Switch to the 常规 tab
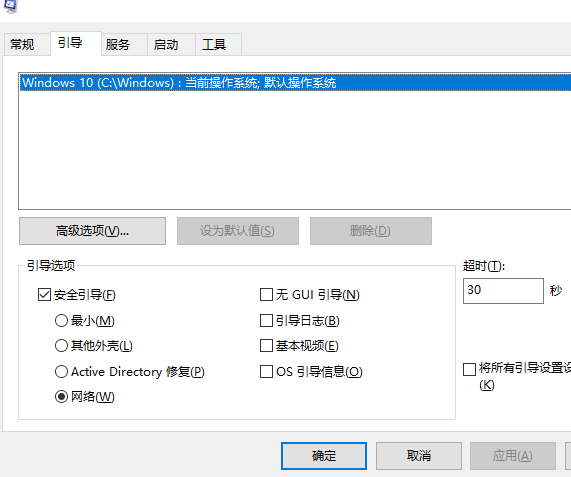Viewport: 571px width, 477px height. click(27, 44)
